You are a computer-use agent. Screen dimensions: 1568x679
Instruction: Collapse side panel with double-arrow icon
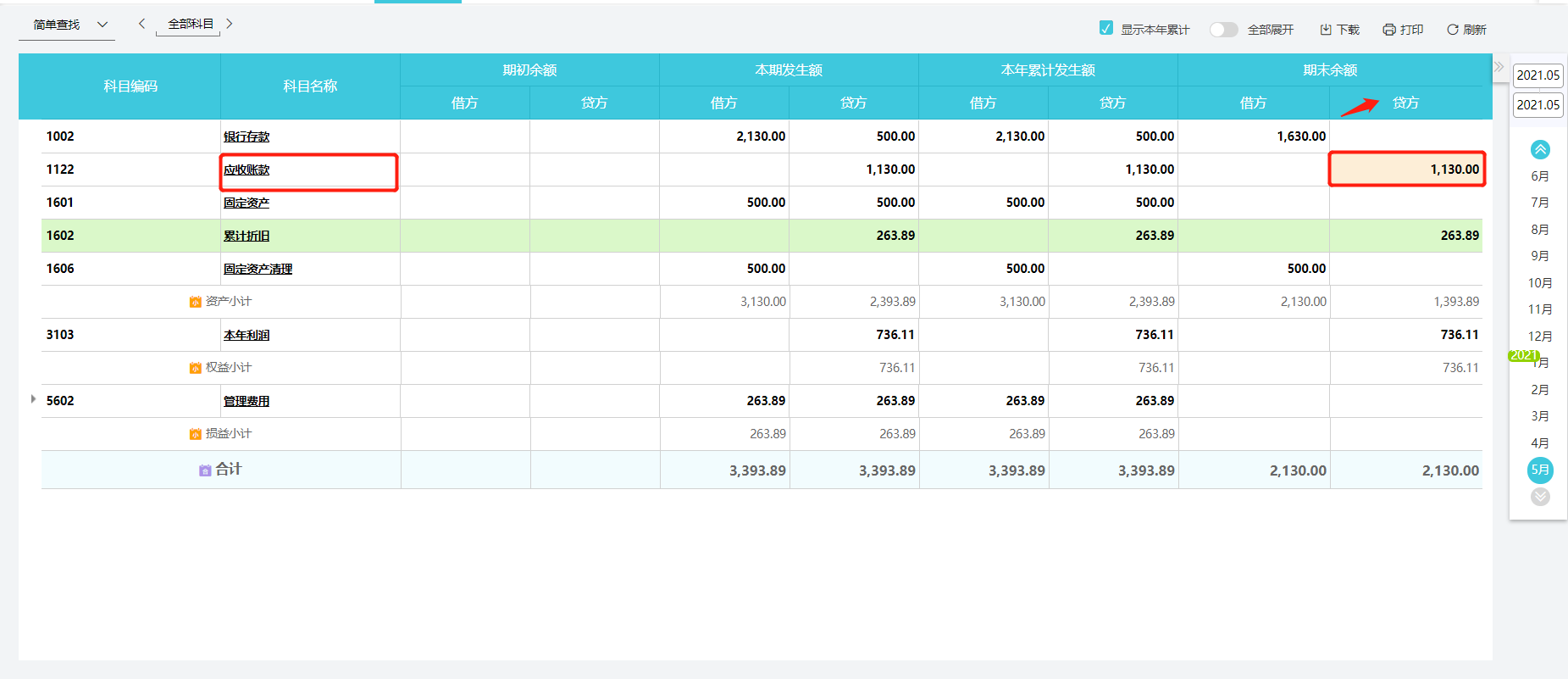[1499, 67]
